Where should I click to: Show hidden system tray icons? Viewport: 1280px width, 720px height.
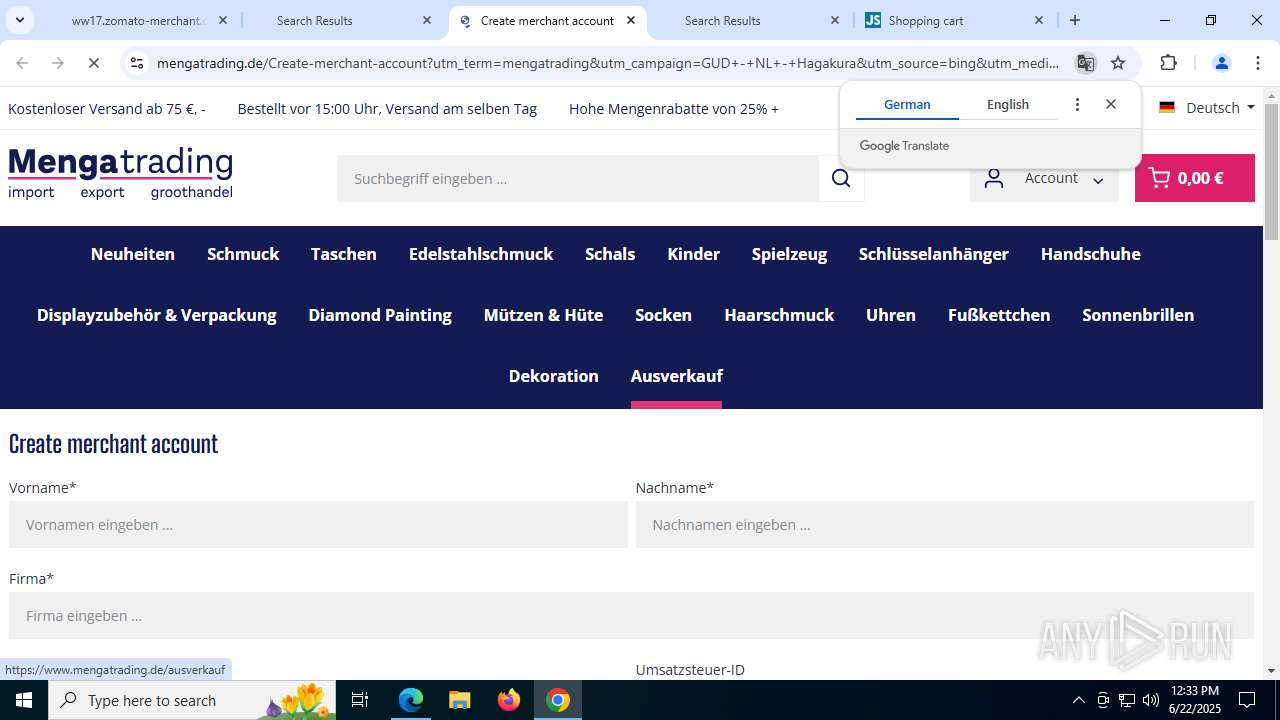click(x=1078, y=700)
